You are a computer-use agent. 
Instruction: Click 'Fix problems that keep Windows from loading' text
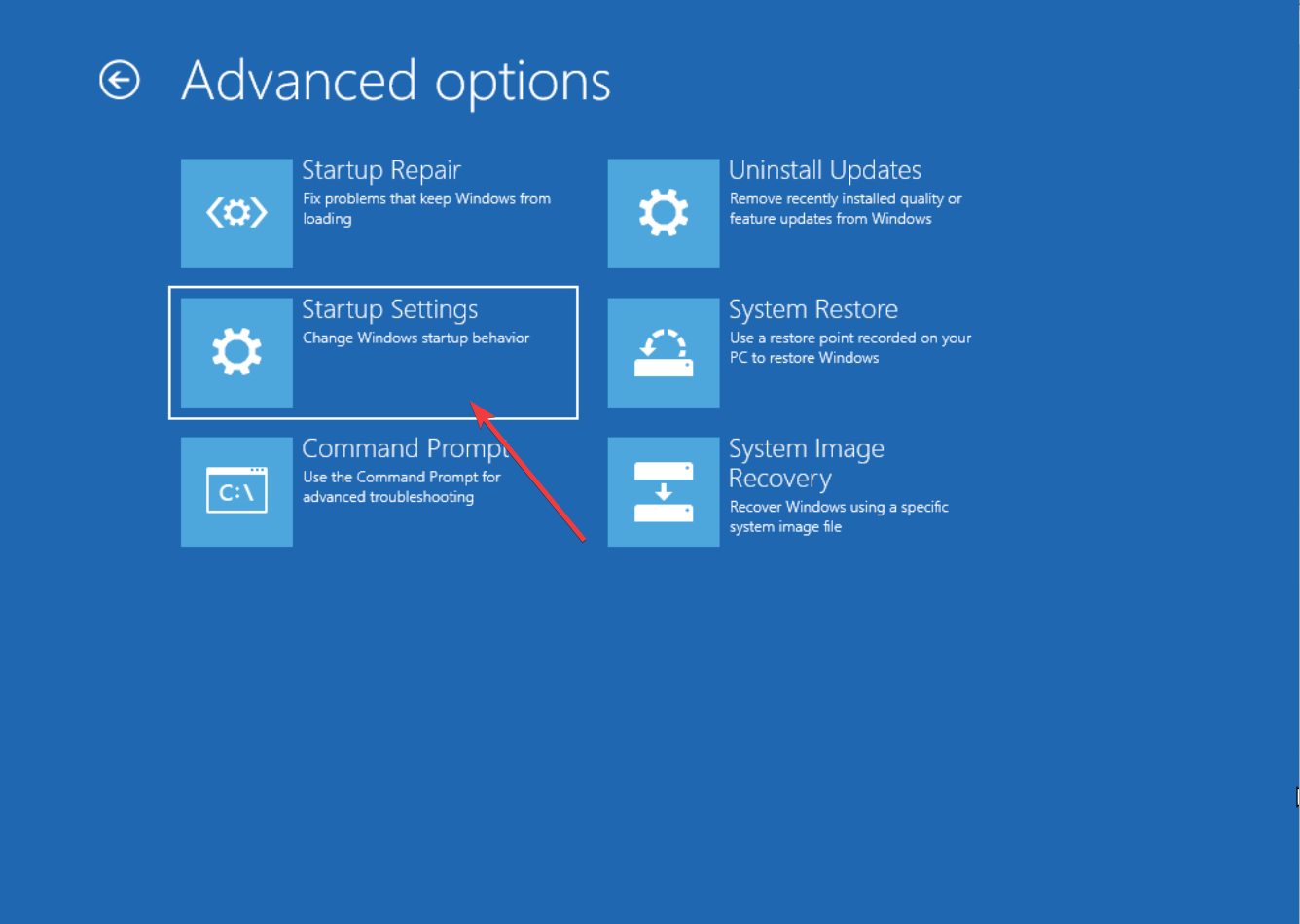426,208
